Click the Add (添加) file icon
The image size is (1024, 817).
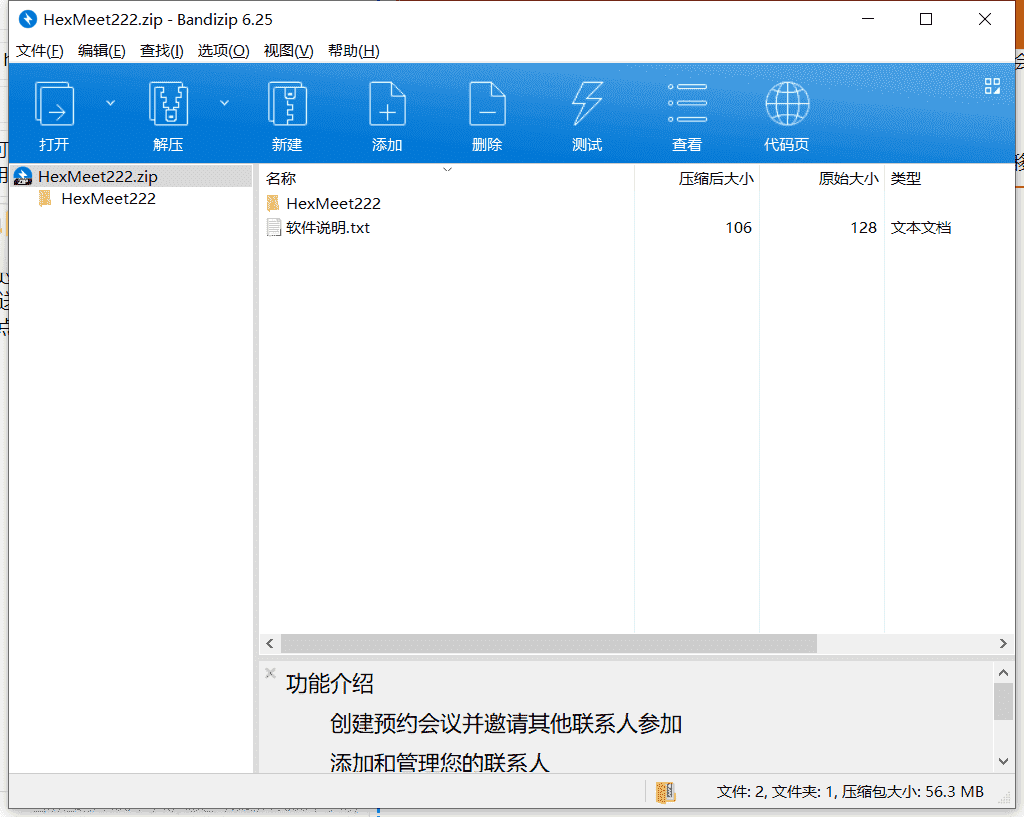tap(387, 104)
